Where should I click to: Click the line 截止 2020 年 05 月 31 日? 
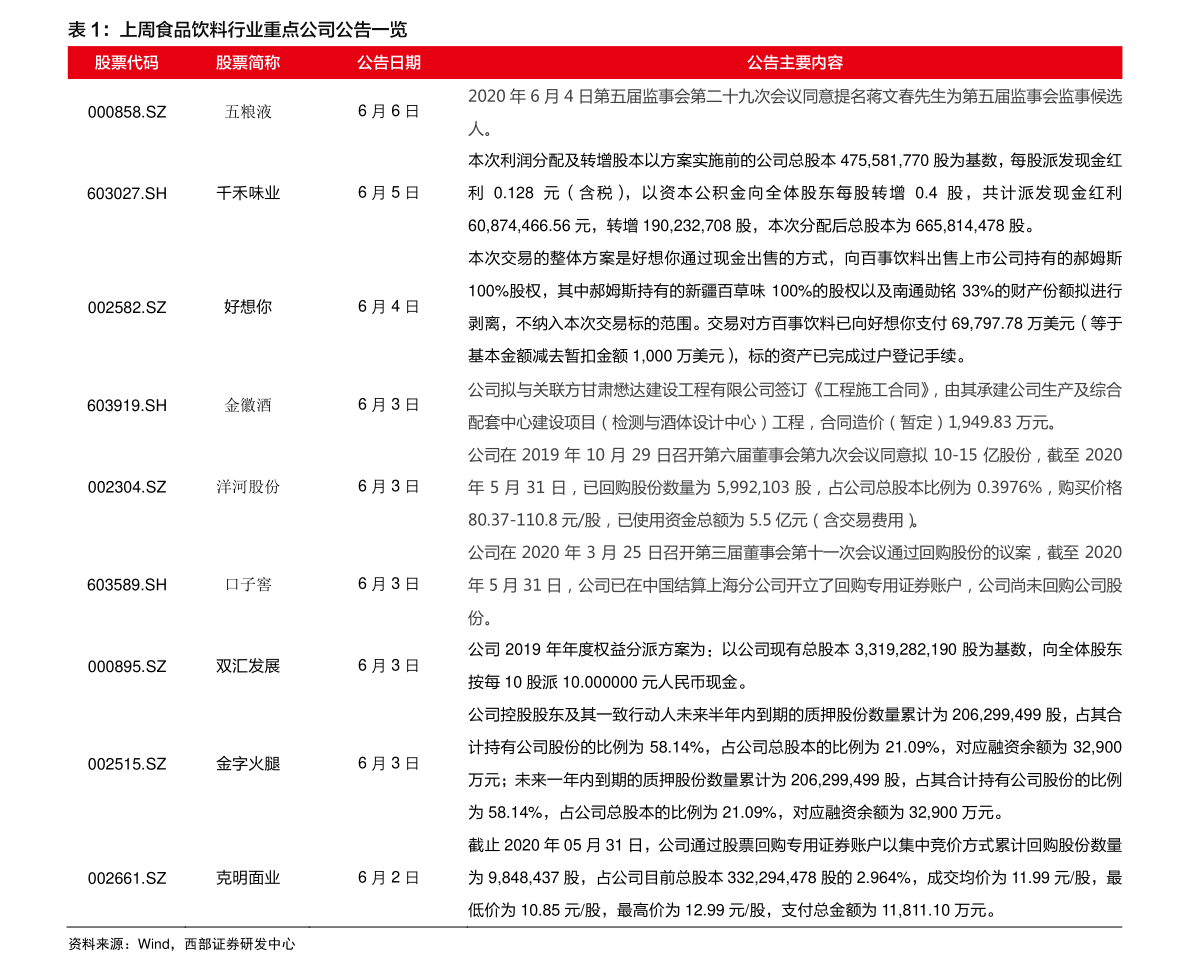coord(795,845)
